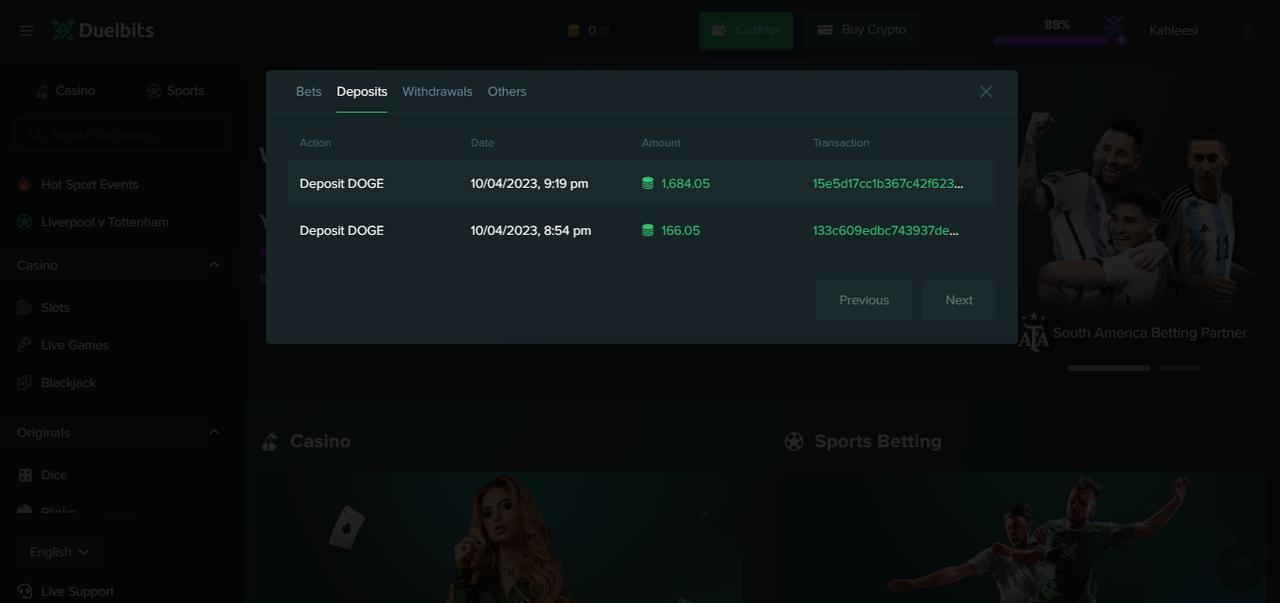This screenshot has height=603, width=1280.
Task: Click the first banner carousel indicator
Action: (1108, 368)
